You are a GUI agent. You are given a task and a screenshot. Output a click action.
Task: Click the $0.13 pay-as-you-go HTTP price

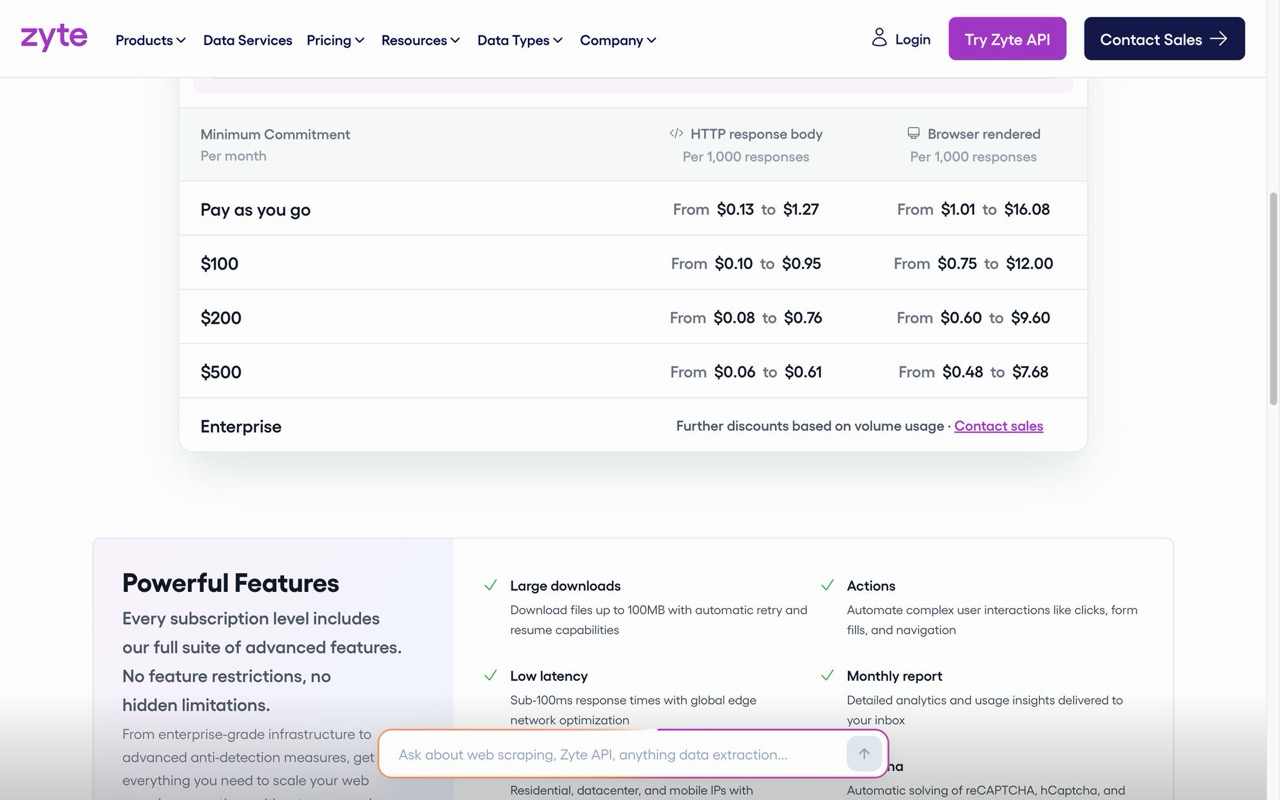[735, 209]
